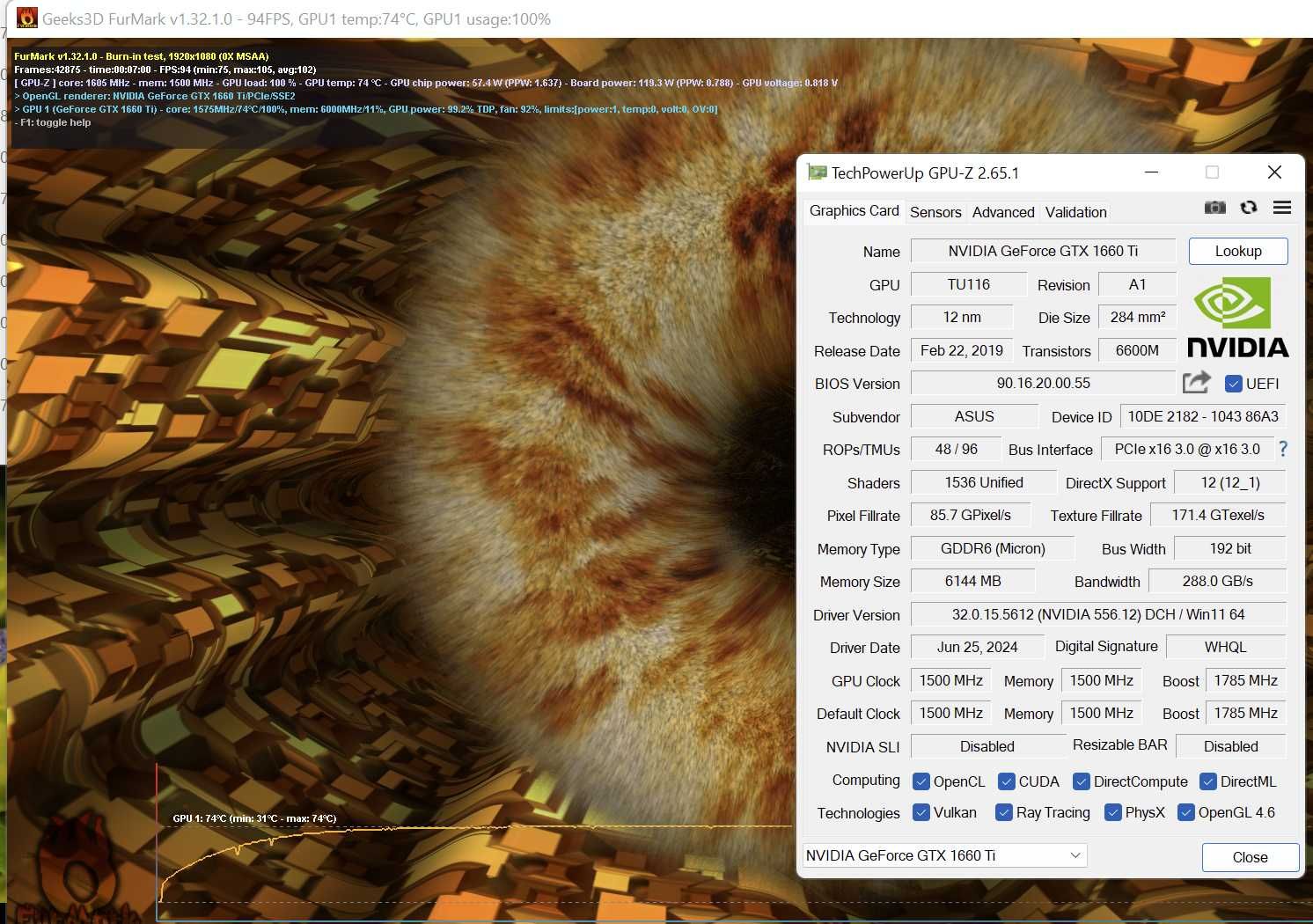1313x924 pixels.
Task: Click the BIOS export share icon
Action: pyautogui.click(x=1196, y=383)
